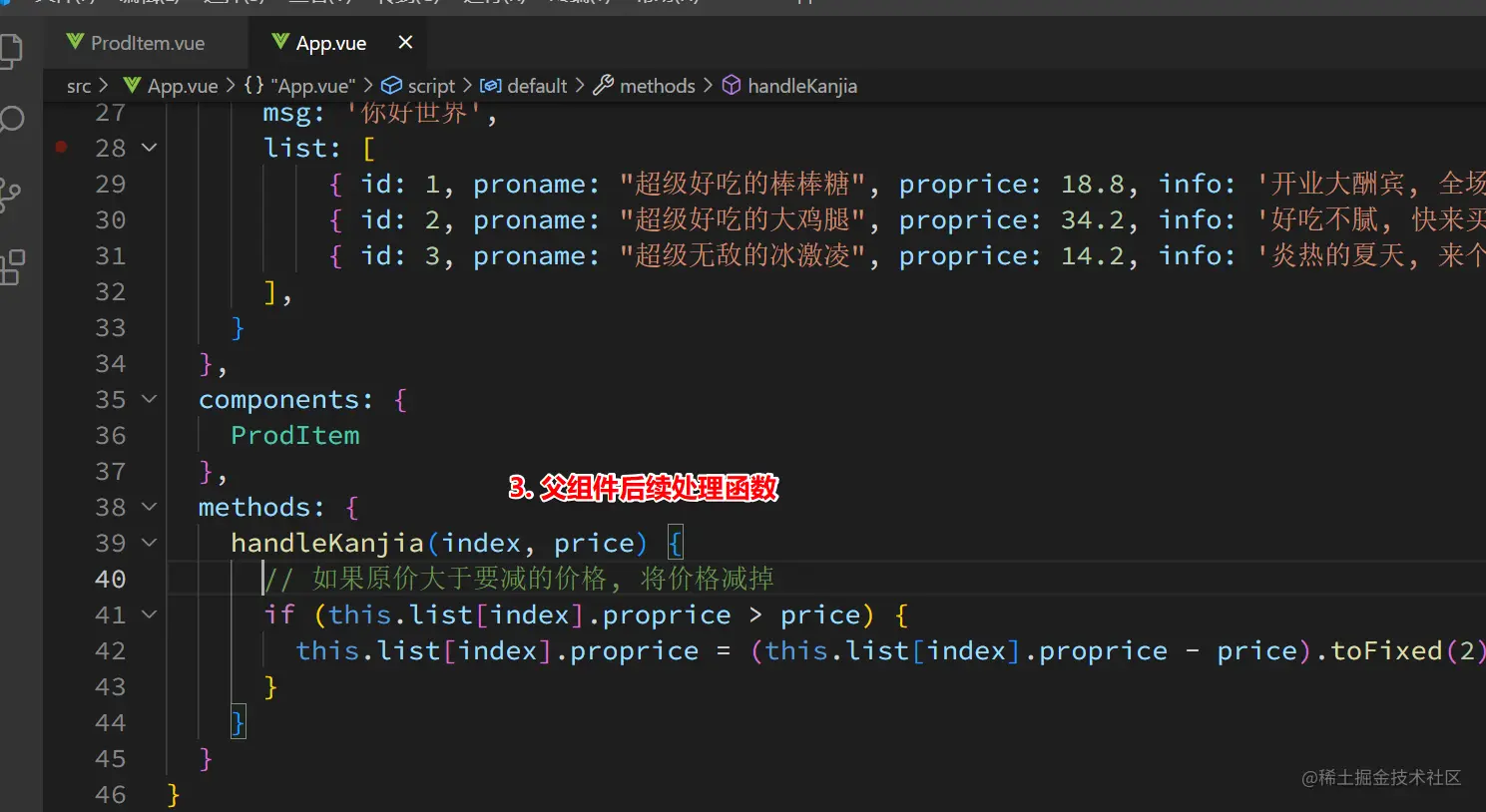The image size is (1486, 812).
Task: Select line number 45 in the gutter
Action: pyautogui.click(x=111, y=758)
